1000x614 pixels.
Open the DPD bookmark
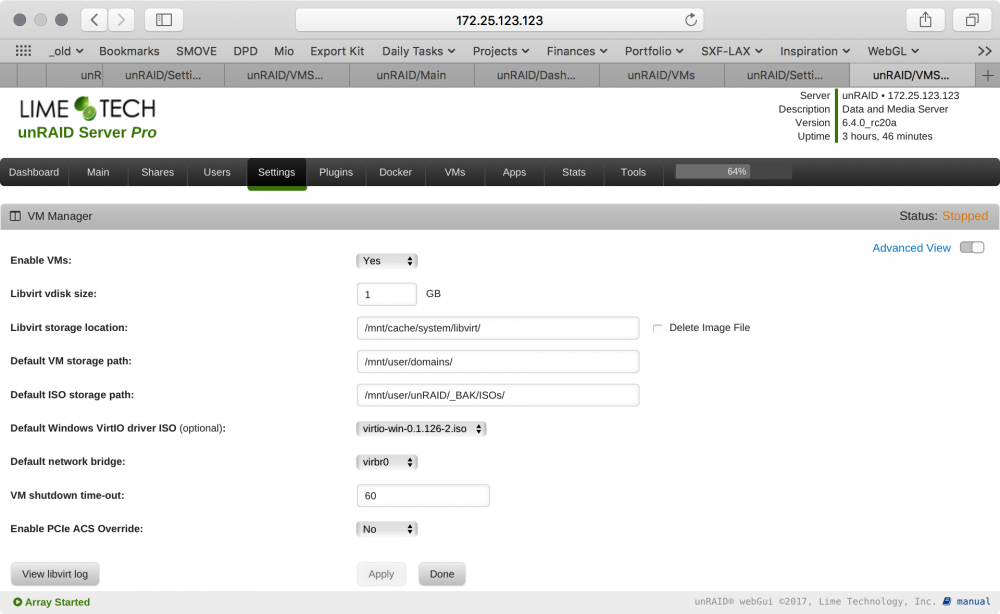[246, 51]
